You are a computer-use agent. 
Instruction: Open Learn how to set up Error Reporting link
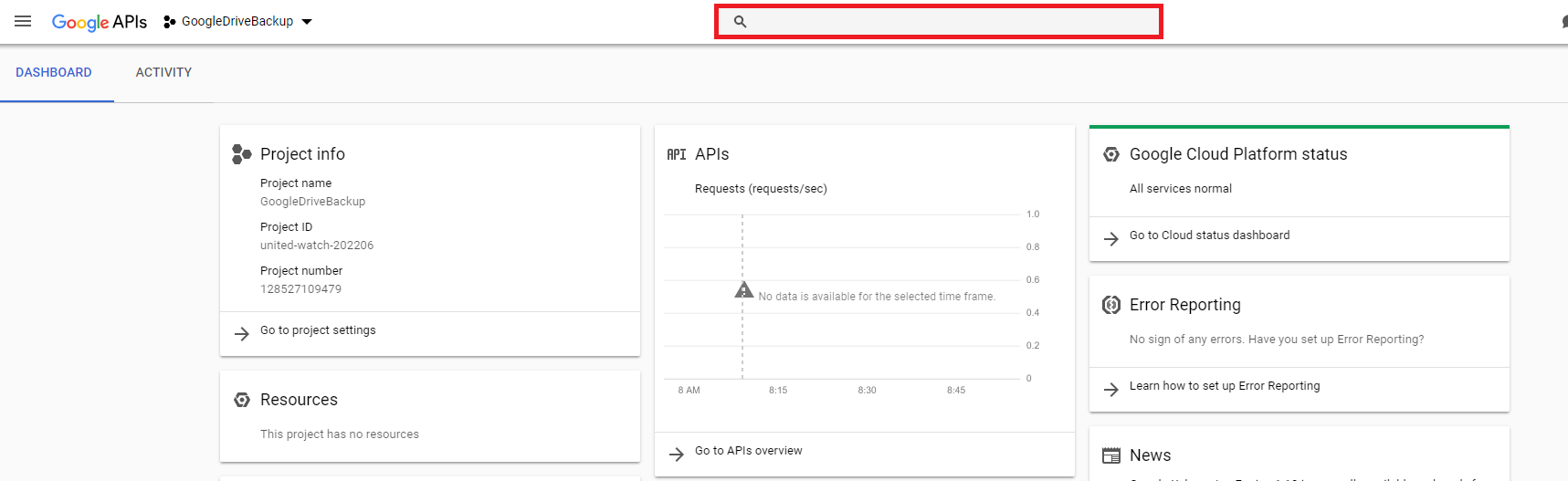pos(1225,386)
